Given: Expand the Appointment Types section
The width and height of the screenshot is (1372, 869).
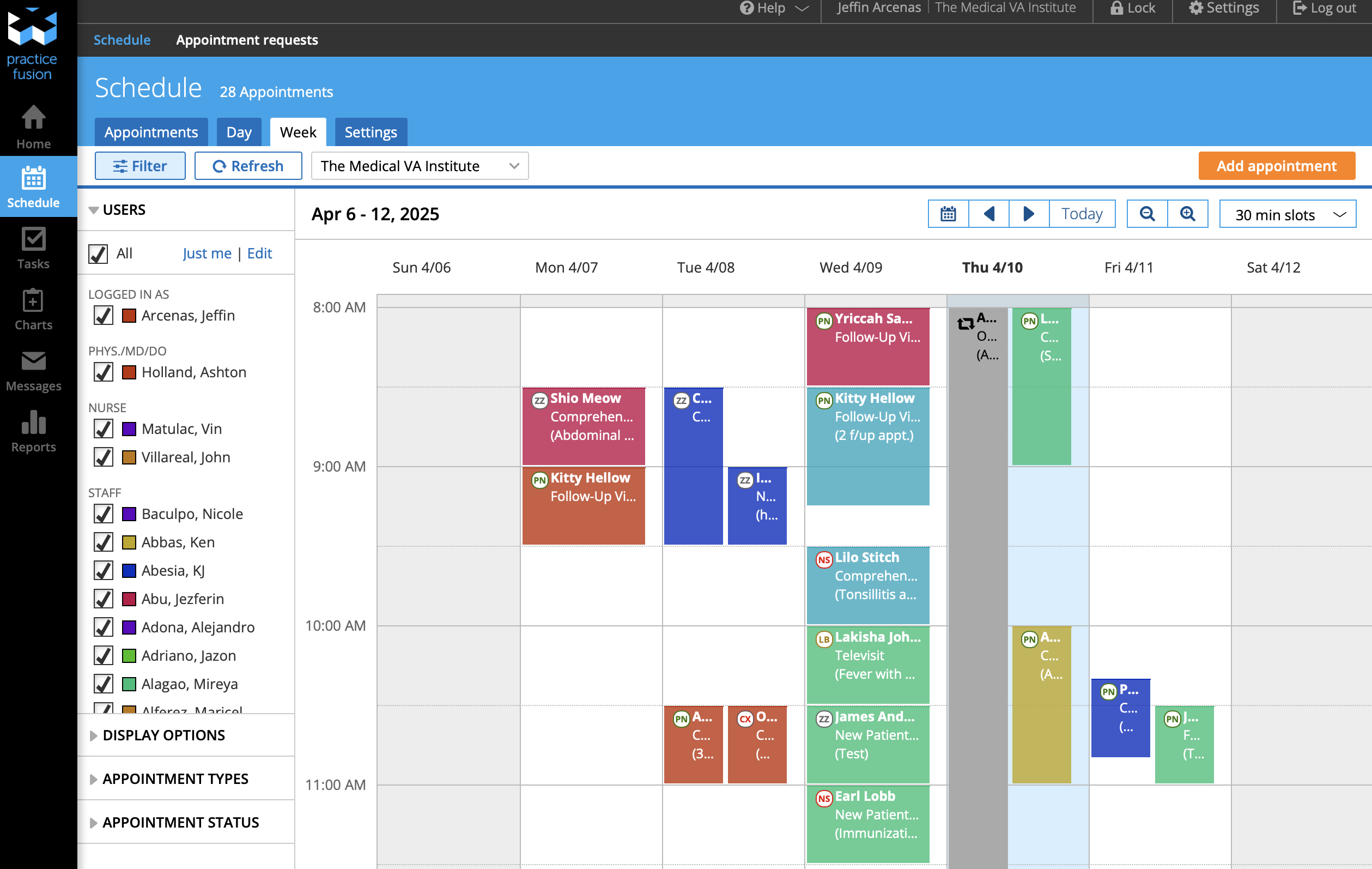Looking at the screenshot, I should (175, 779).
